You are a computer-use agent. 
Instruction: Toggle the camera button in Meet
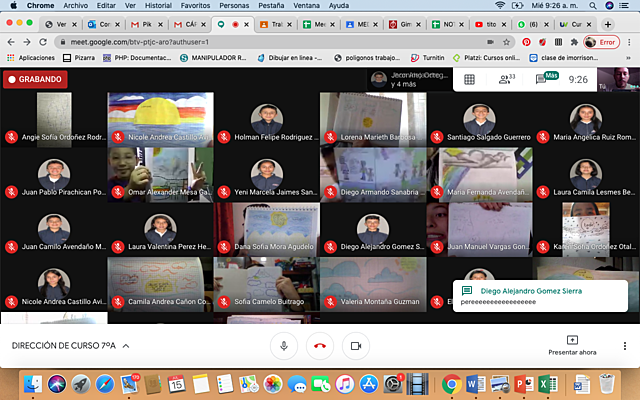point(356,346)
